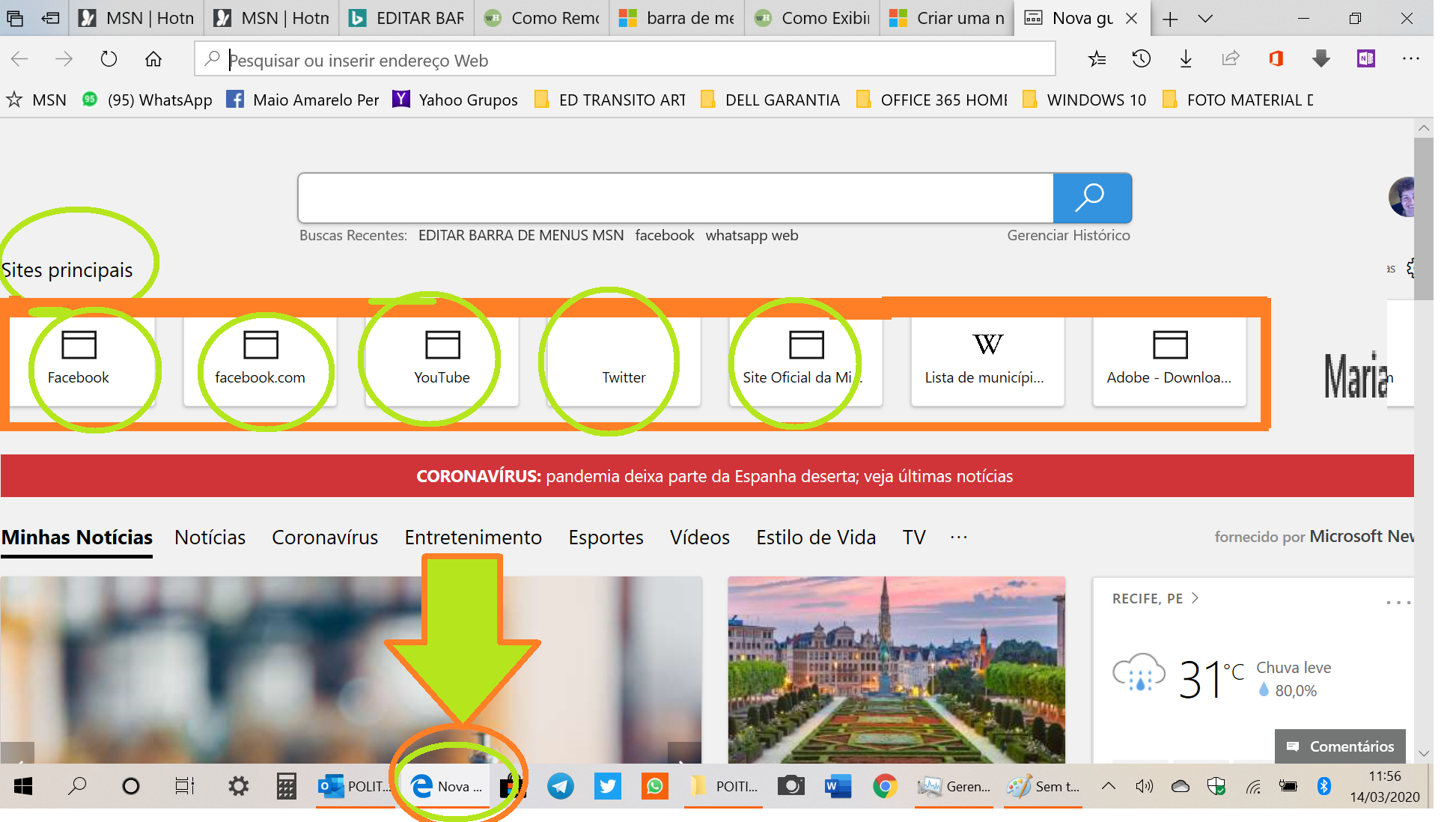Screen dimensions: 1456x822
Task: Switch to Coronavírus news tab
Action: tap(325, 538)
